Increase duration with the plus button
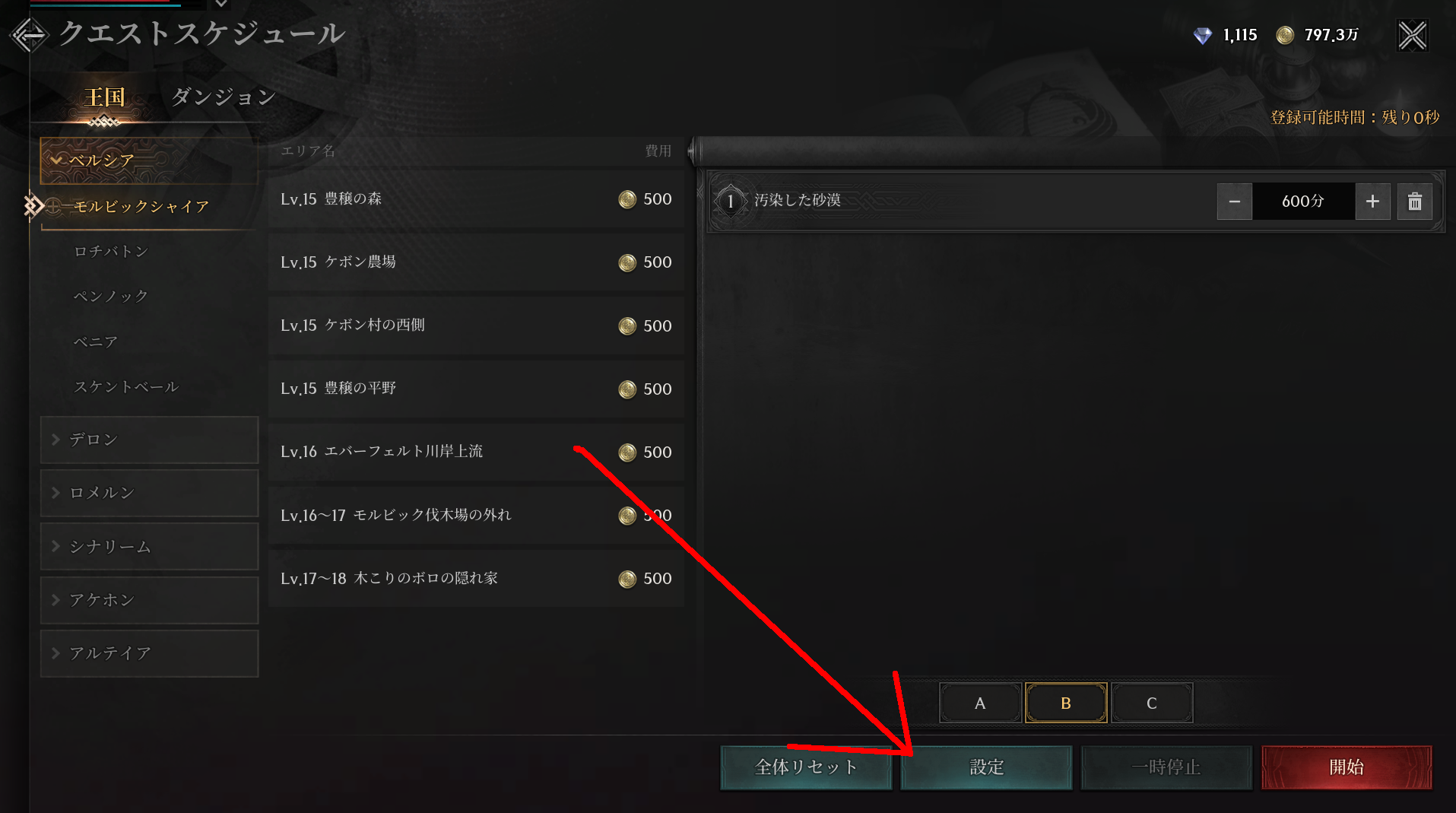This screenshot has height=813, width=1456. pos(1372,202)
